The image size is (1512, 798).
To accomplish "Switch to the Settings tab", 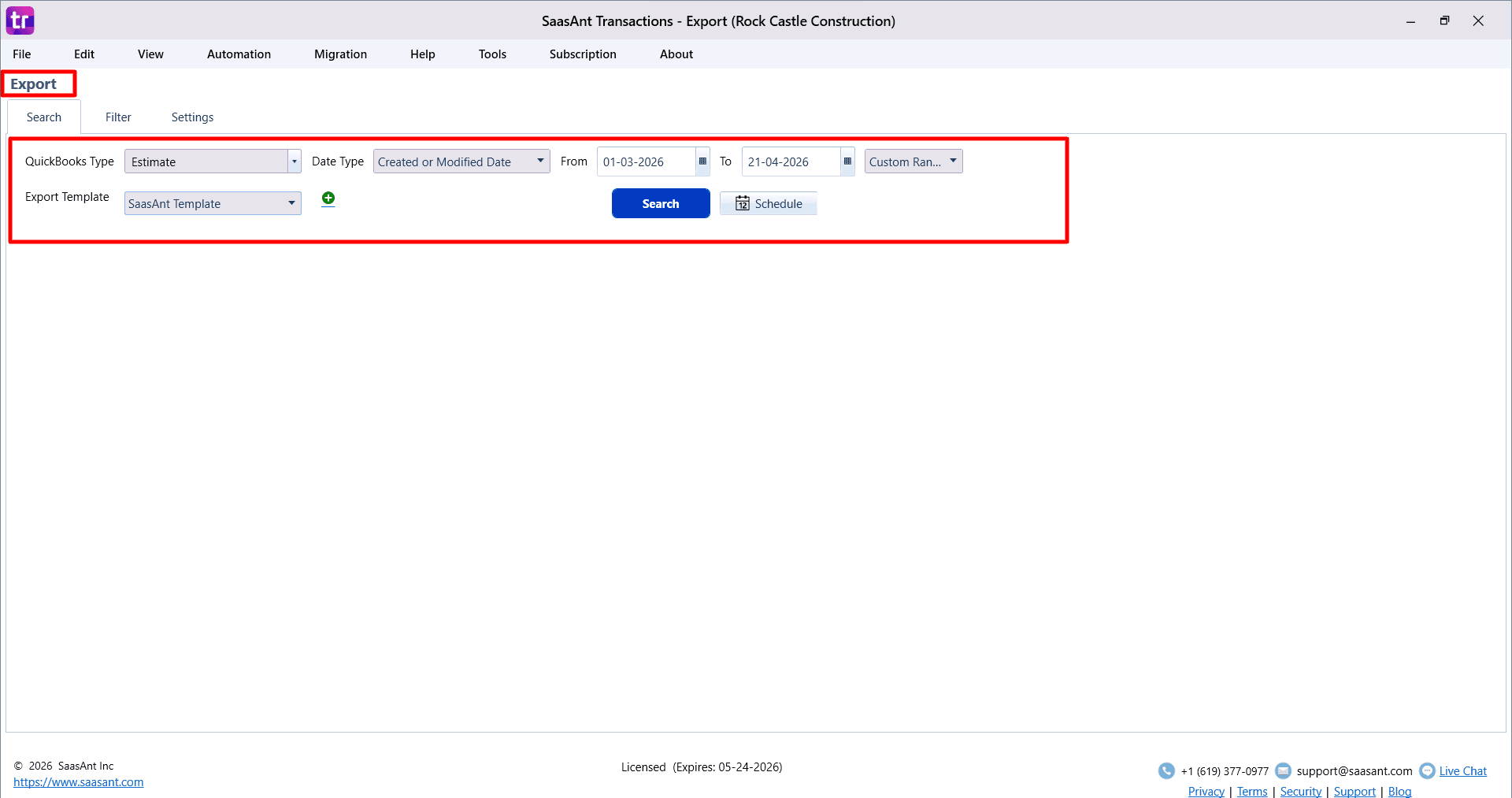I will point(192,117).
